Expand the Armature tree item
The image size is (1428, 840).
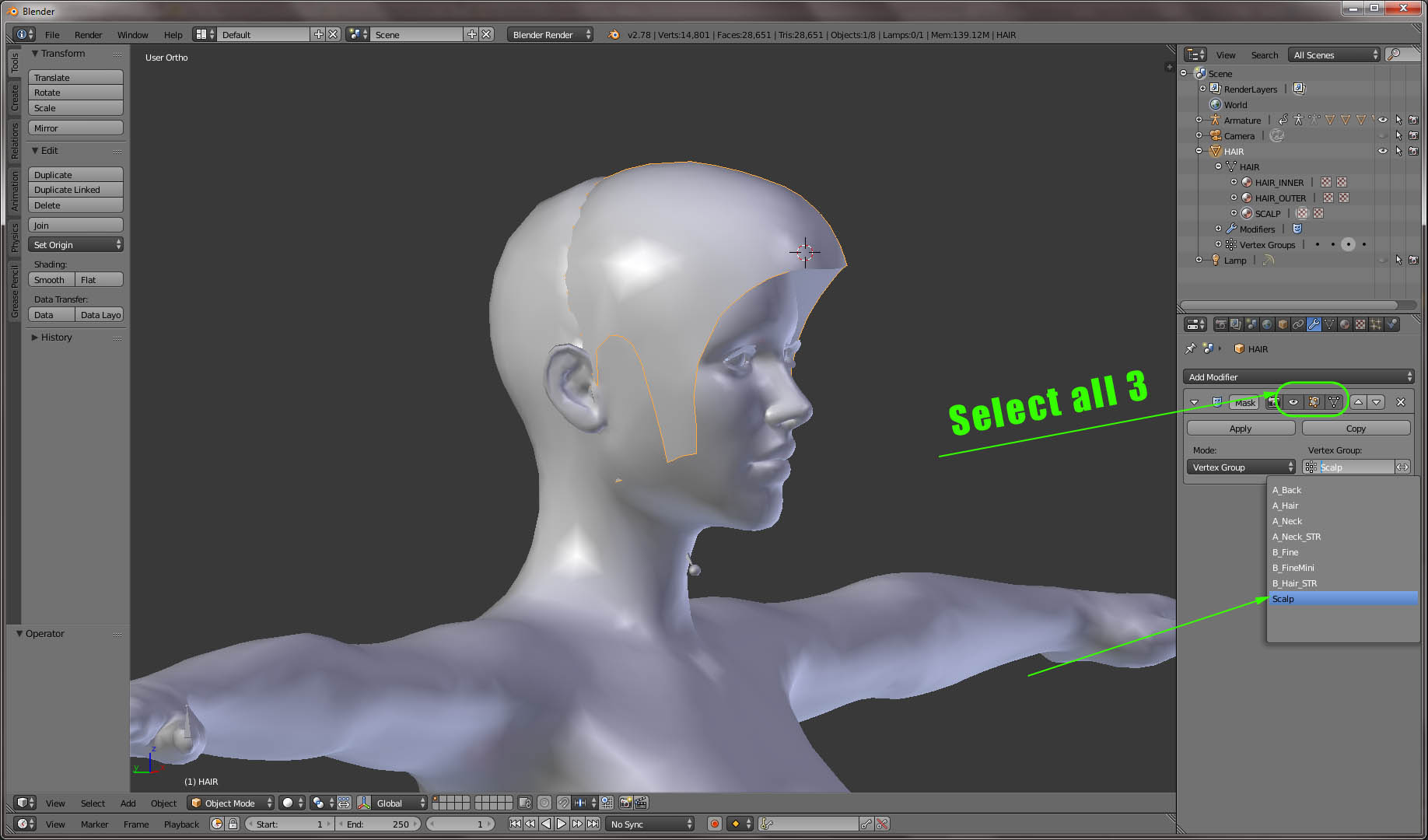pyautogui.click(x=1199, y=120)
